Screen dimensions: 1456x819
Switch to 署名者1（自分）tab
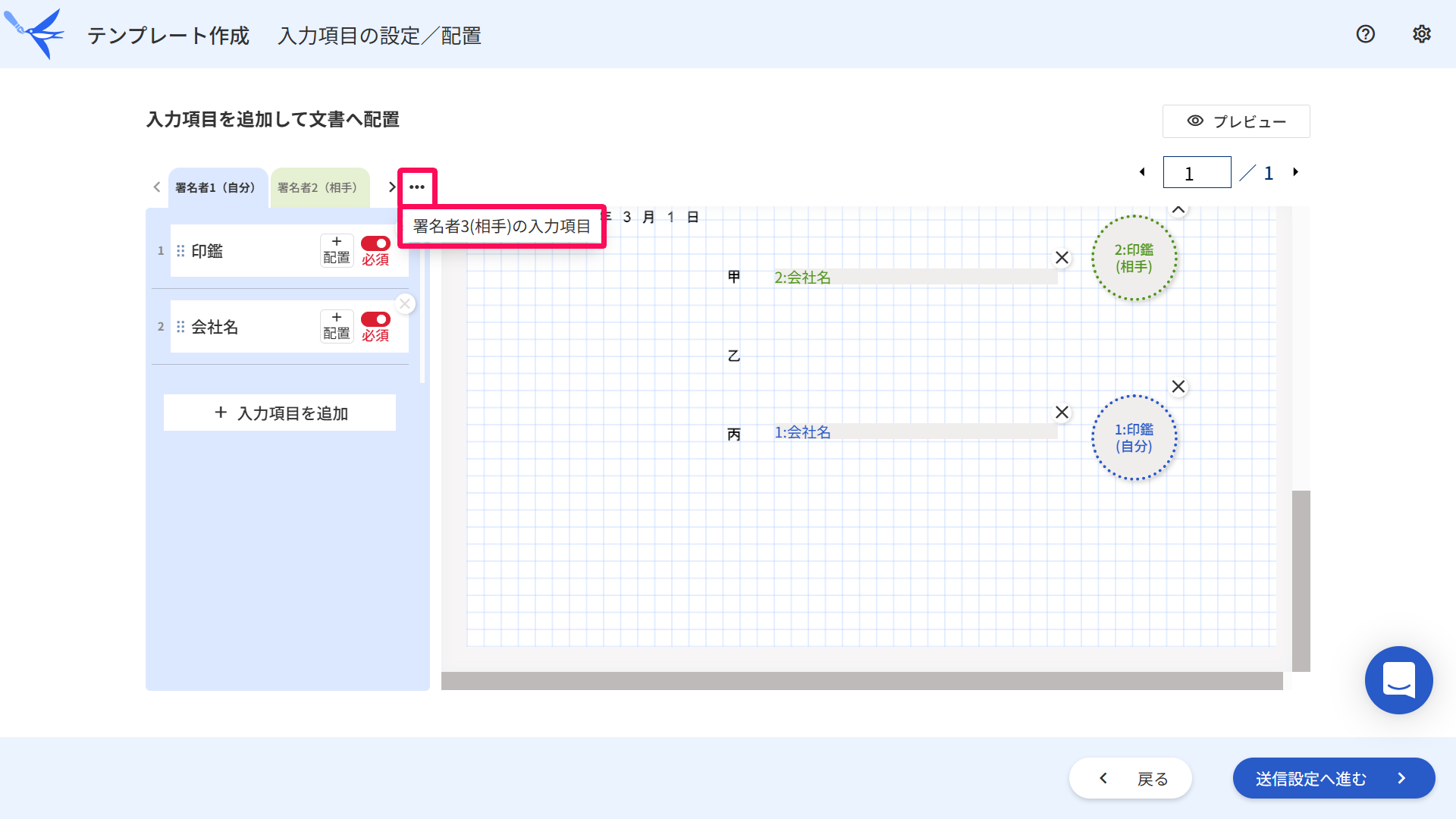[x=218, y=187]
